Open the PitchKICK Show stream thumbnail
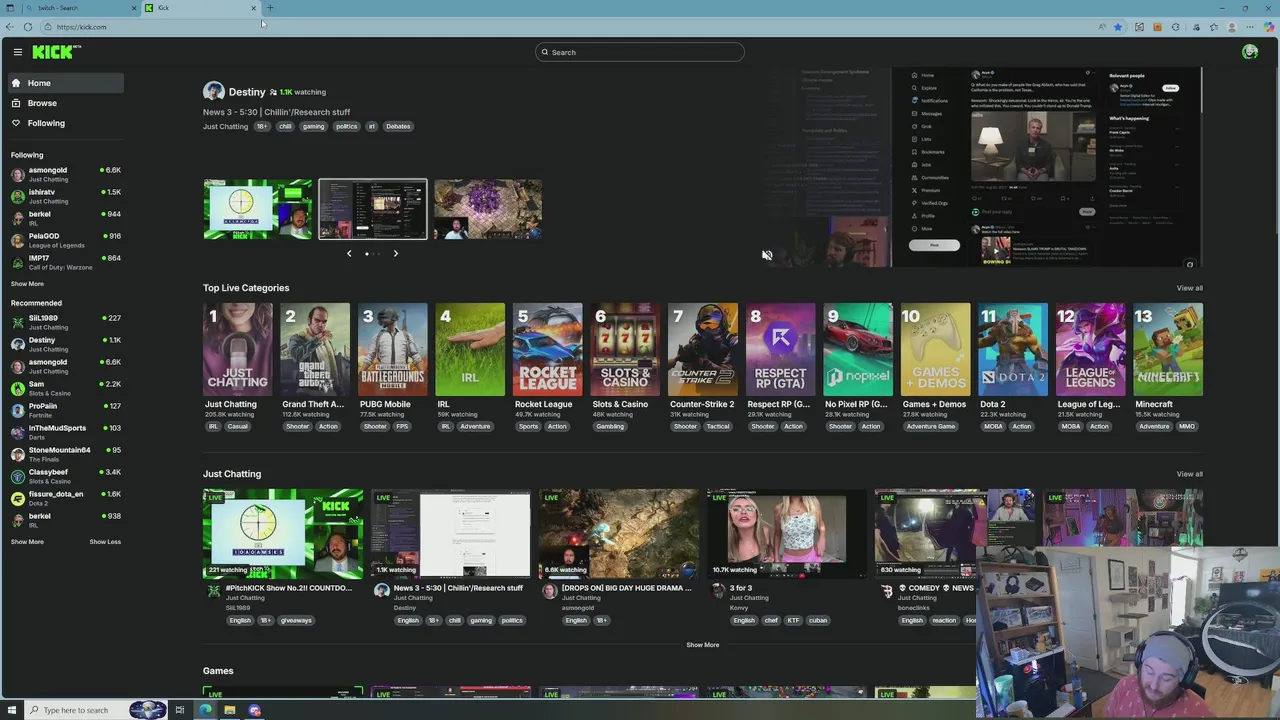The height and width of the screenshot is (720, 1280). pyautogui.click(x=283, y=534)
